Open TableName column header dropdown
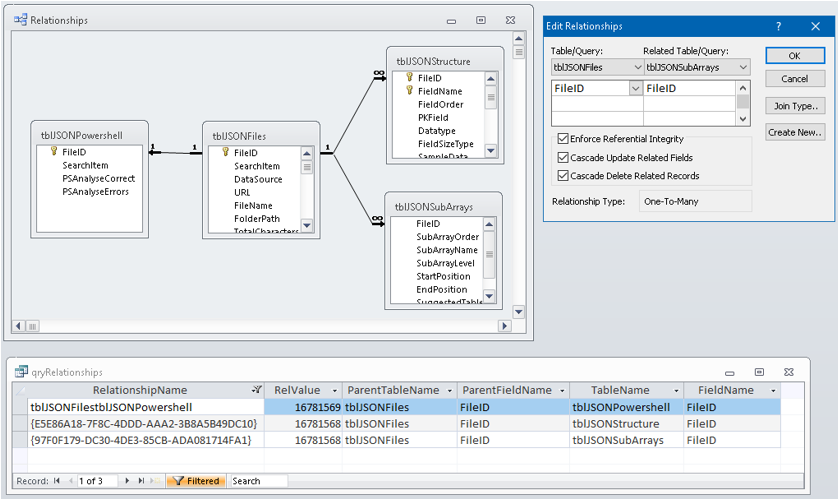The image size is (839, 500). tap(676, 391)
